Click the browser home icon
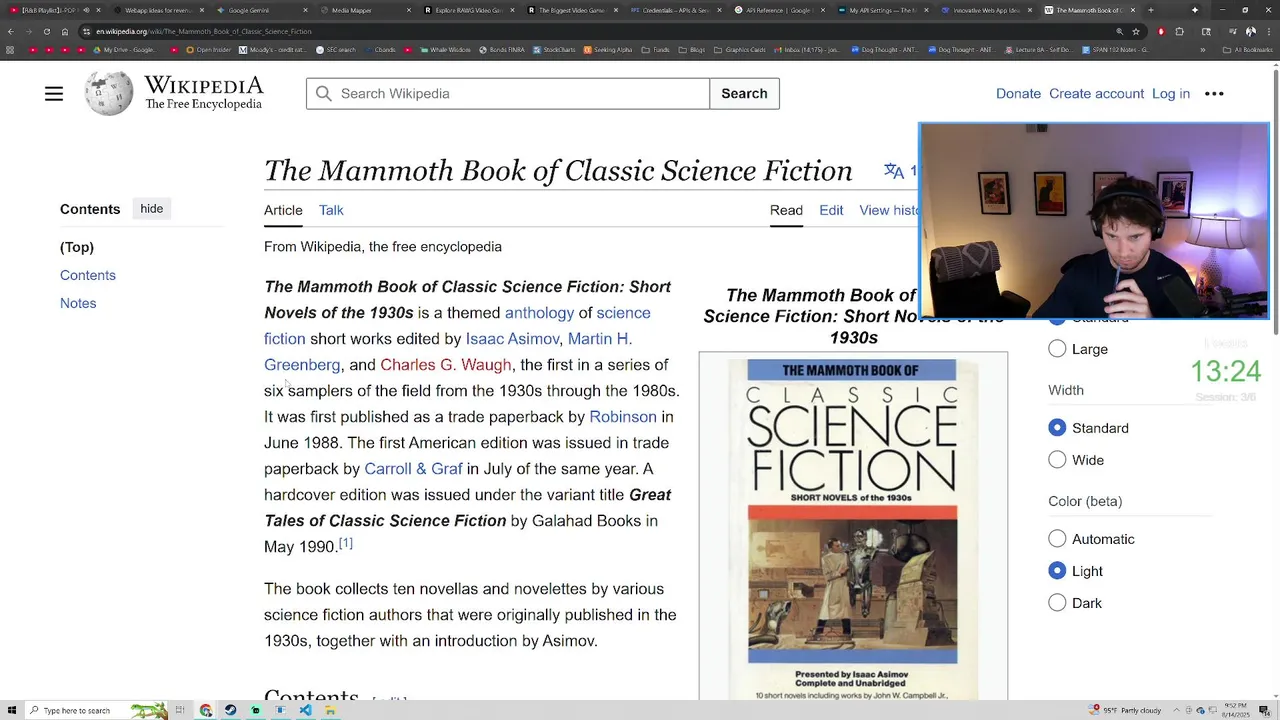 [65, 31]
